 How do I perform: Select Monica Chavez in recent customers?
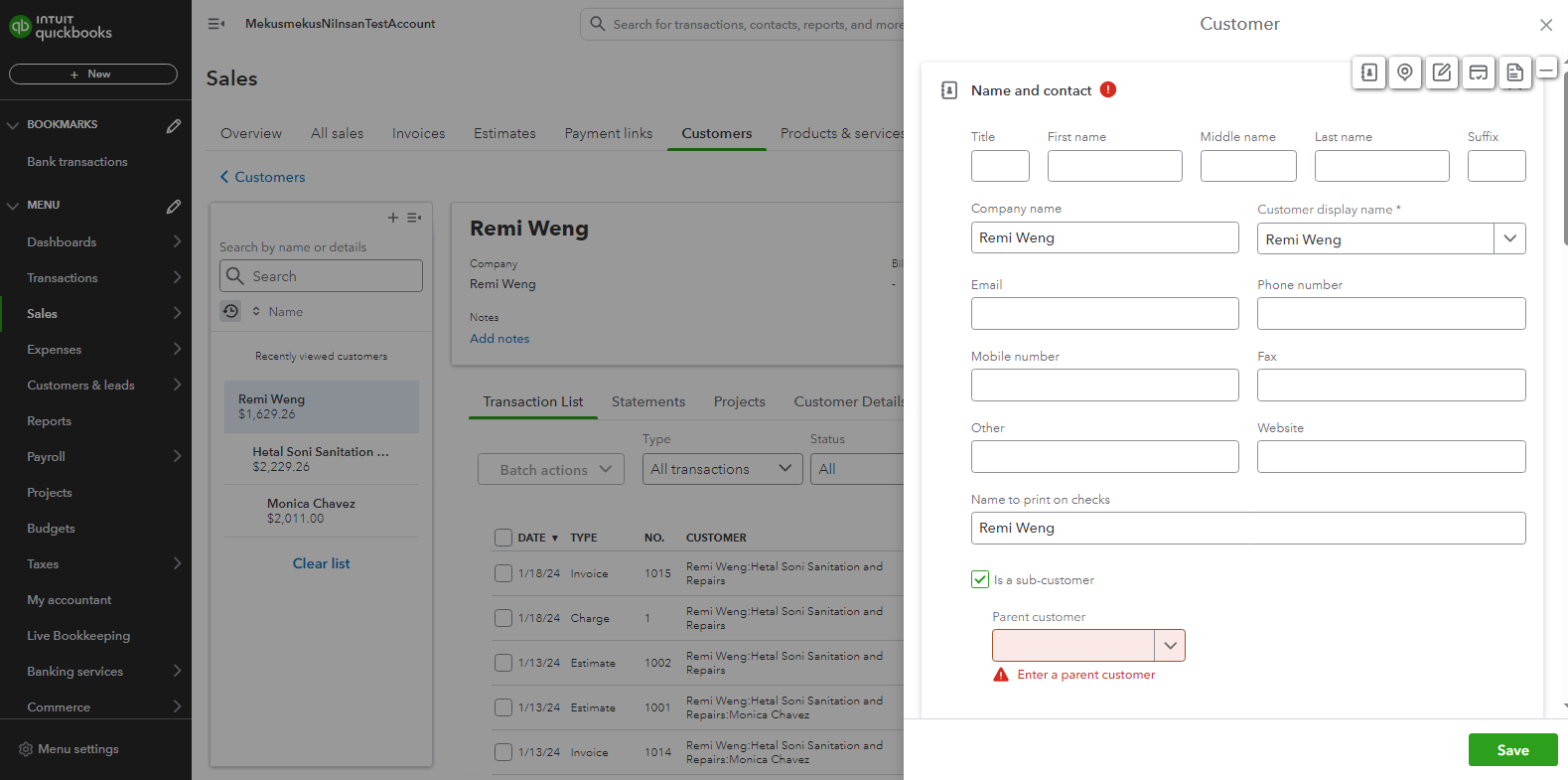[x=311, y=511]
